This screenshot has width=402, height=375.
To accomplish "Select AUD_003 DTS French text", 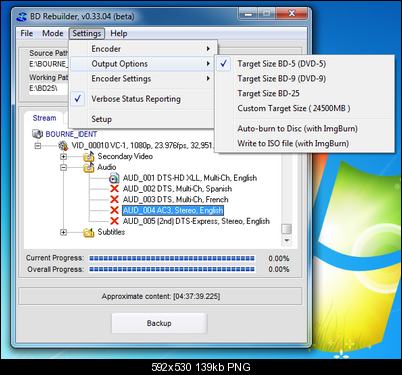I will click(175, 199).
